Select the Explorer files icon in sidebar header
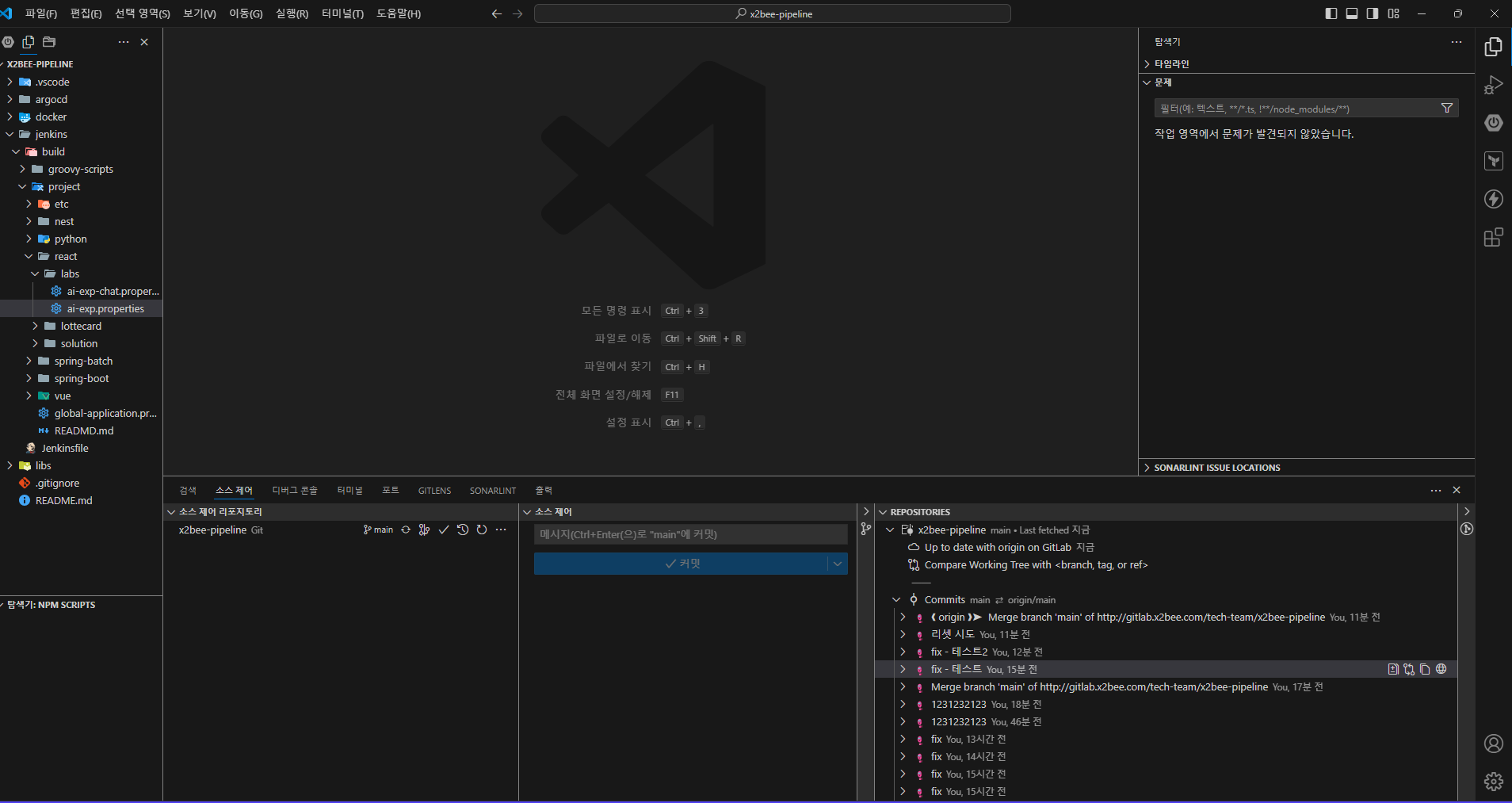This screenshot has width=1512, height=803. (x=29, y=42)
